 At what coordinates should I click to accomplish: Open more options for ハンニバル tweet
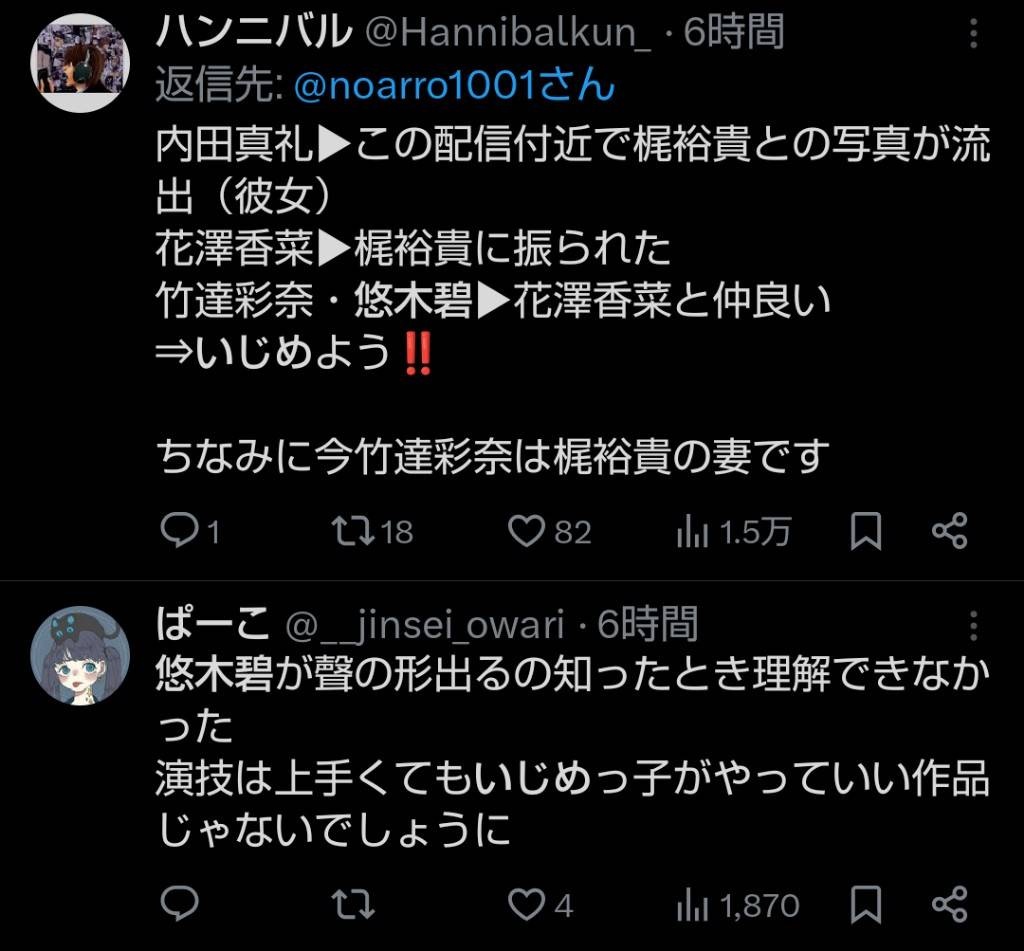coord(973,33)
